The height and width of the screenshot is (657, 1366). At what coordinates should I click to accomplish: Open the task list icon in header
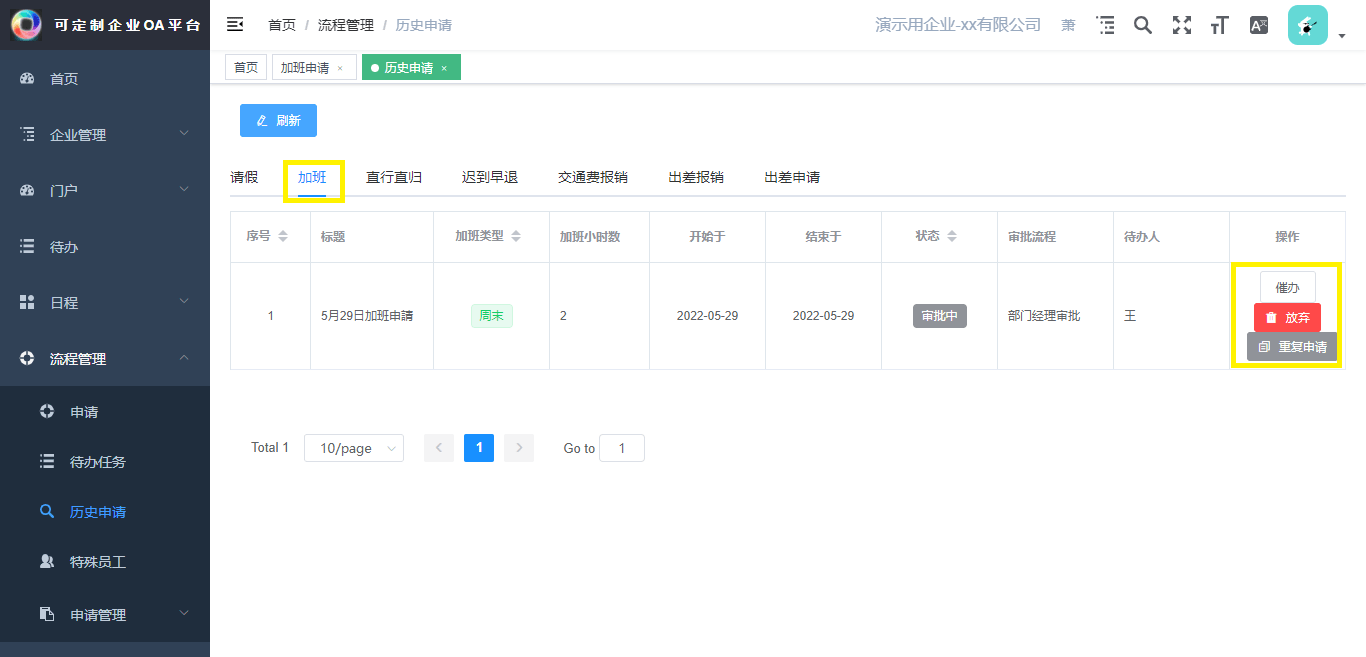click(1105, 25)
